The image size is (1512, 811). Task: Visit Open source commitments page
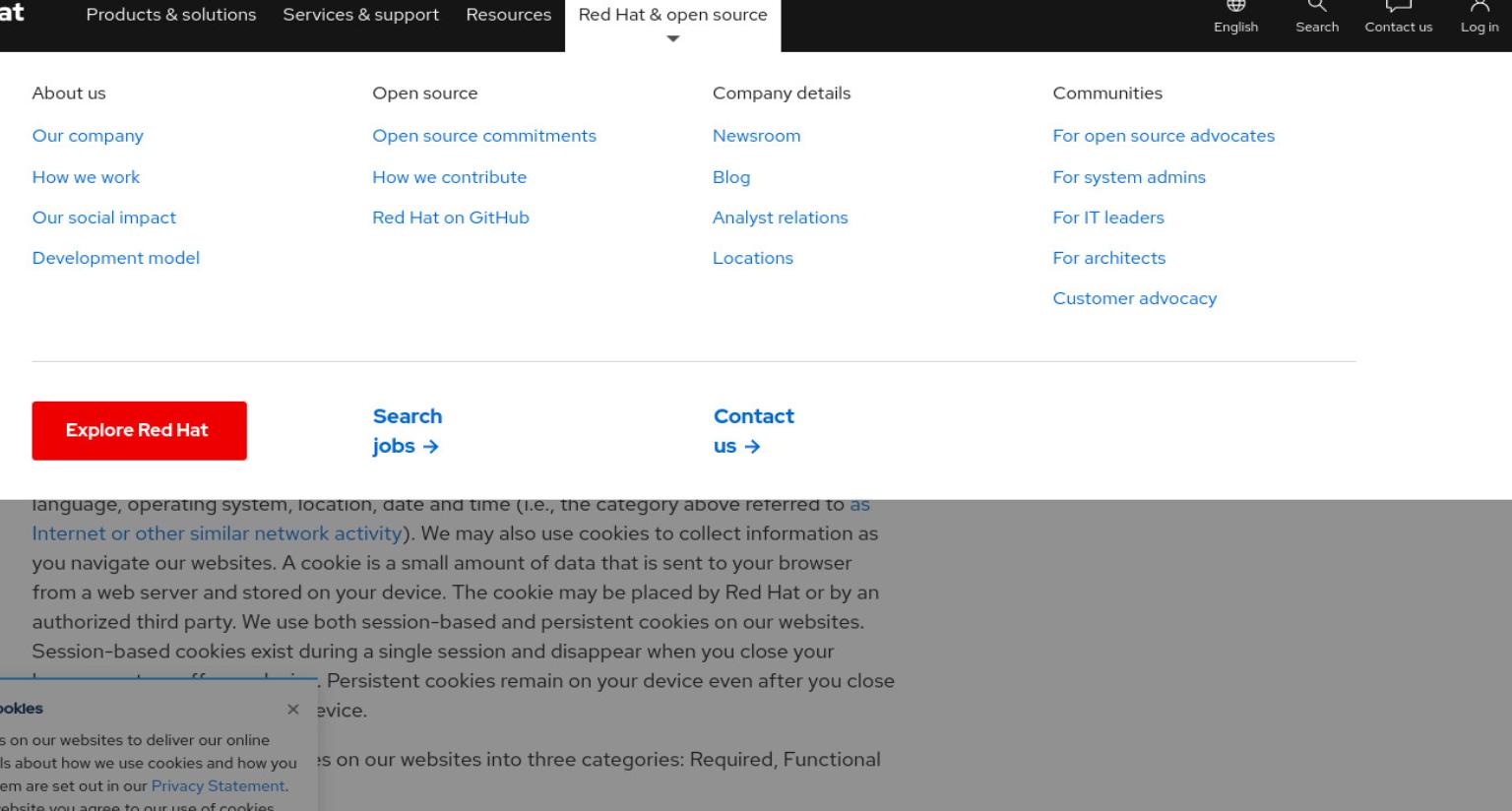(484, 136)
